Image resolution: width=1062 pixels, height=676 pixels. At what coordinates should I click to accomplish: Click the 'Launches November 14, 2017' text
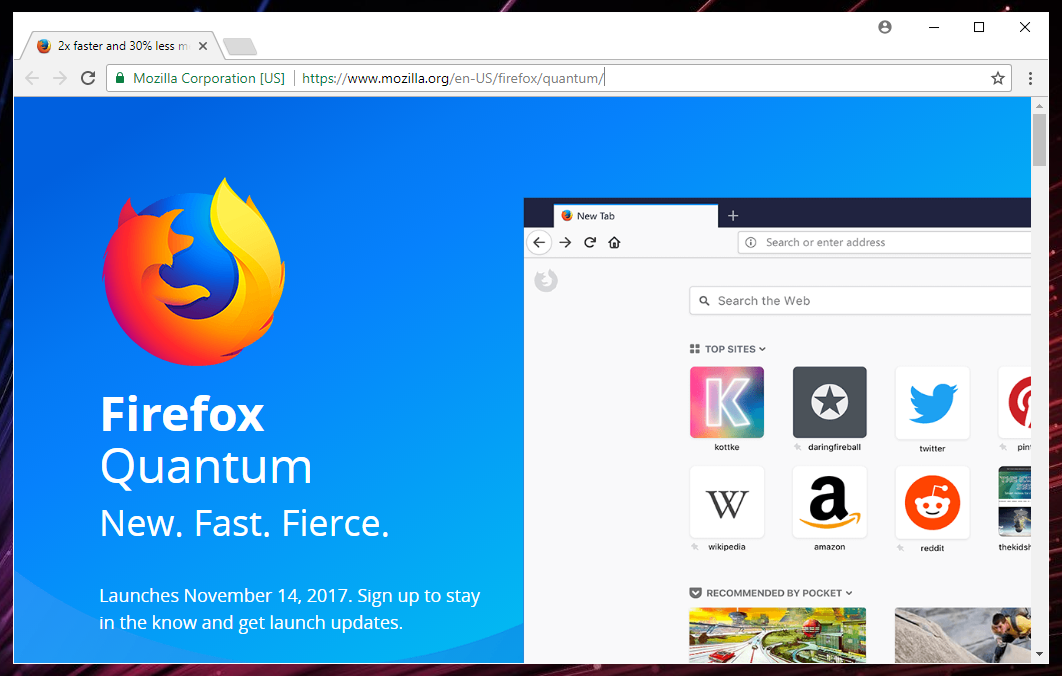226,595
